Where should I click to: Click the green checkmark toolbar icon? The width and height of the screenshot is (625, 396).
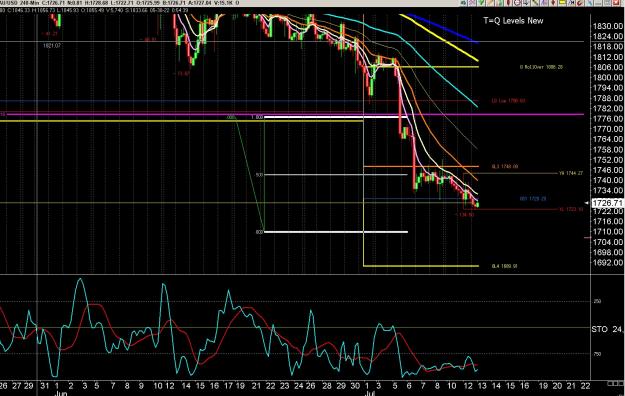click(x=481, y=2)
